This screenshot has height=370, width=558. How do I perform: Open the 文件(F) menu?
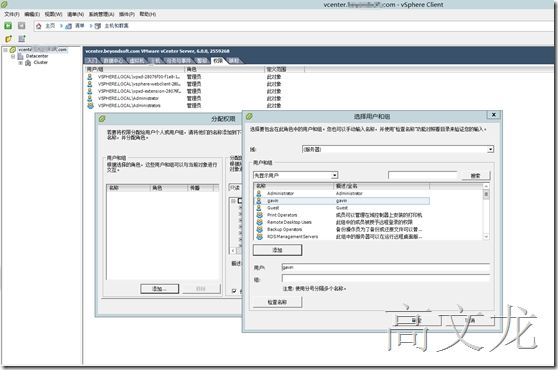click(x=12, y=14)
